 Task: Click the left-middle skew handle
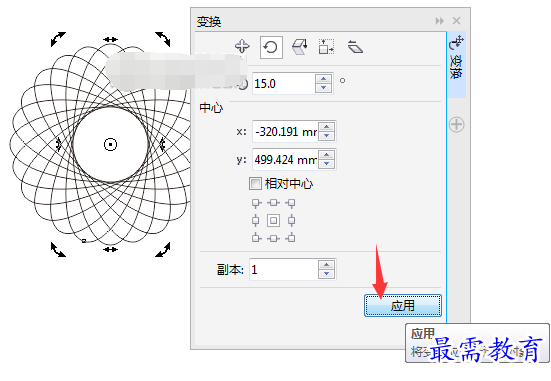click(59, 144)
